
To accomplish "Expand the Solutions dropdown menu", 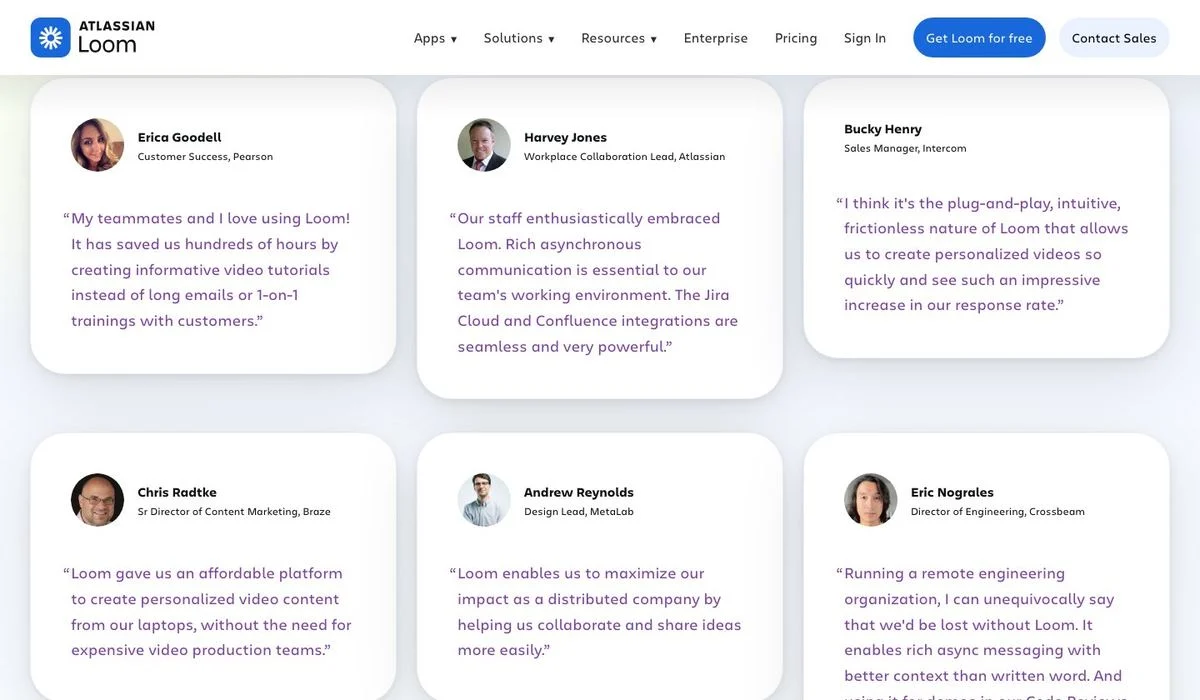I will pos(519,38).
